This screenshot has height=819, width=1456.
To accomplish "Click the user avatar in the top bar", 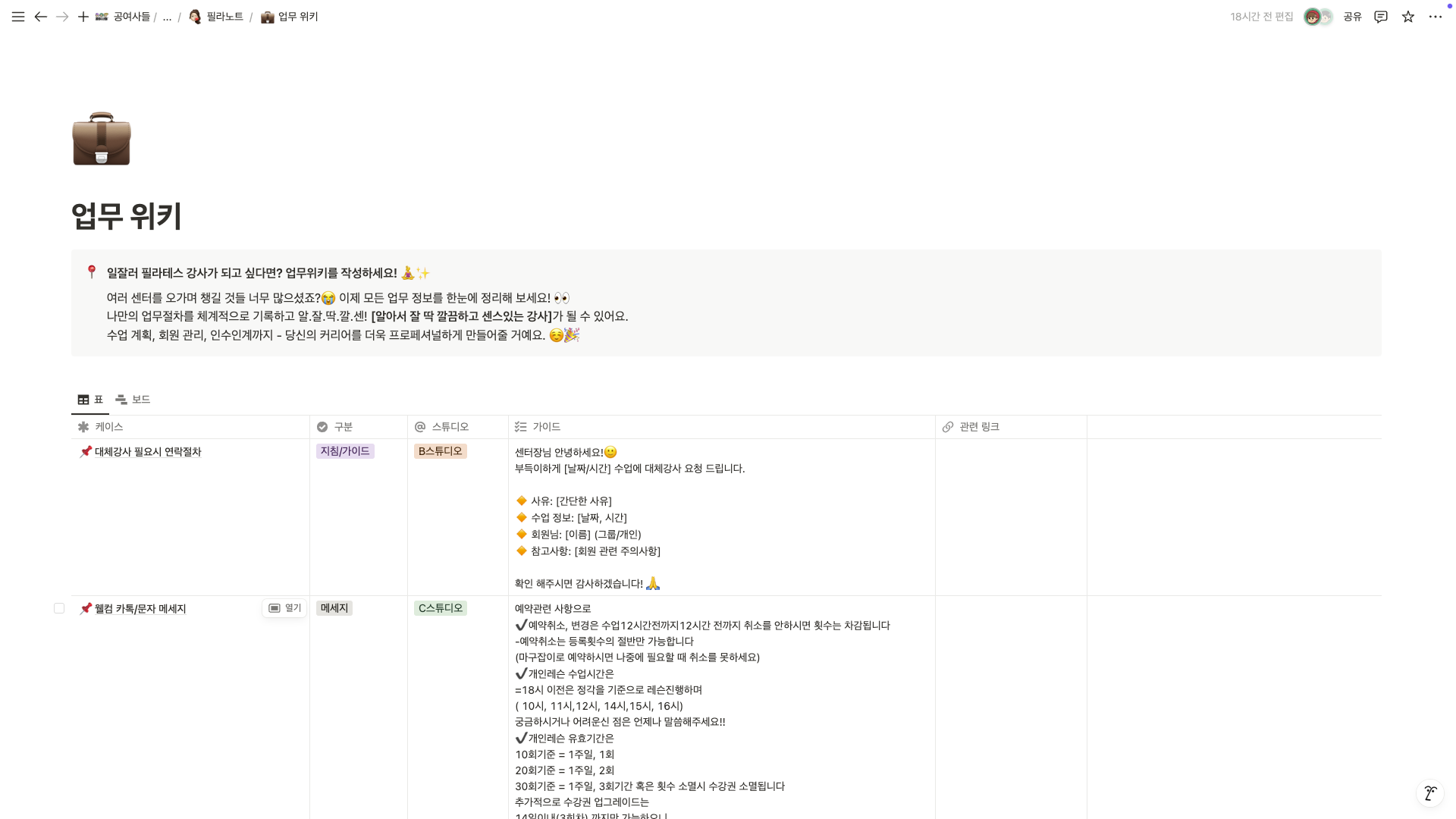I will coord(1313,16).
